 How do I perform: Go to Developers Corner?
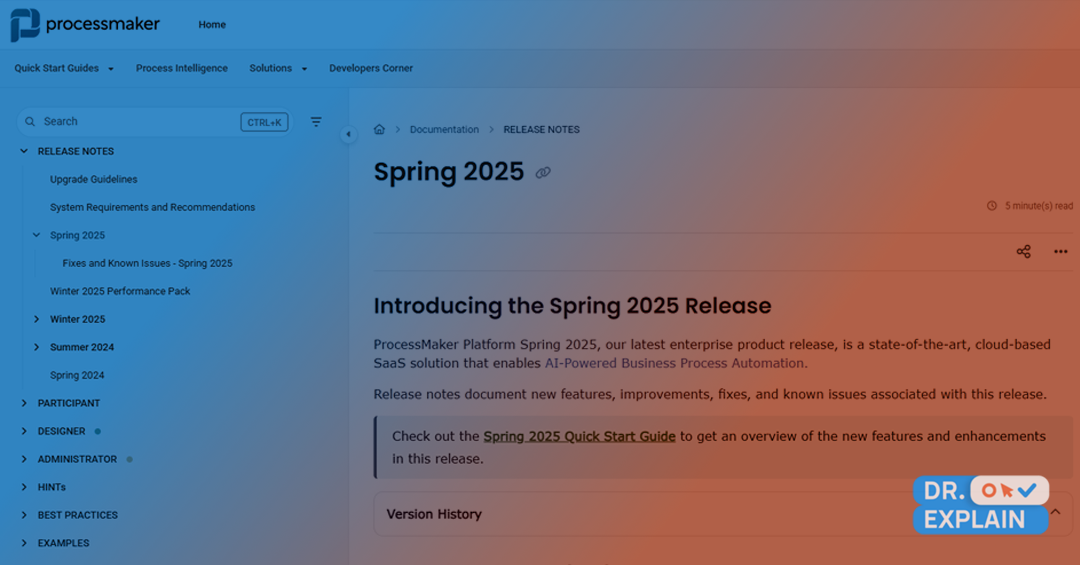[x=371, y=68]
